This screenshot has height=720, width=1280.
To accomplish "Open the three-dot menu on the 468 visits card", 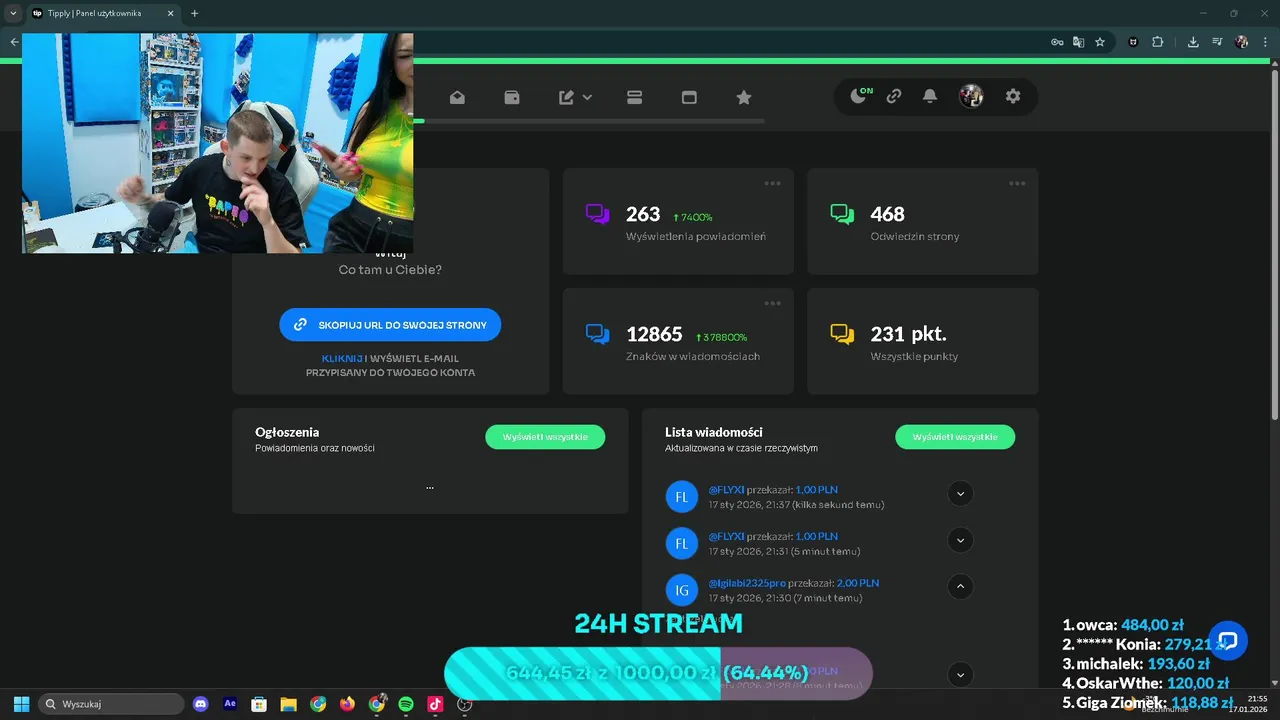I will point(1017,183).
